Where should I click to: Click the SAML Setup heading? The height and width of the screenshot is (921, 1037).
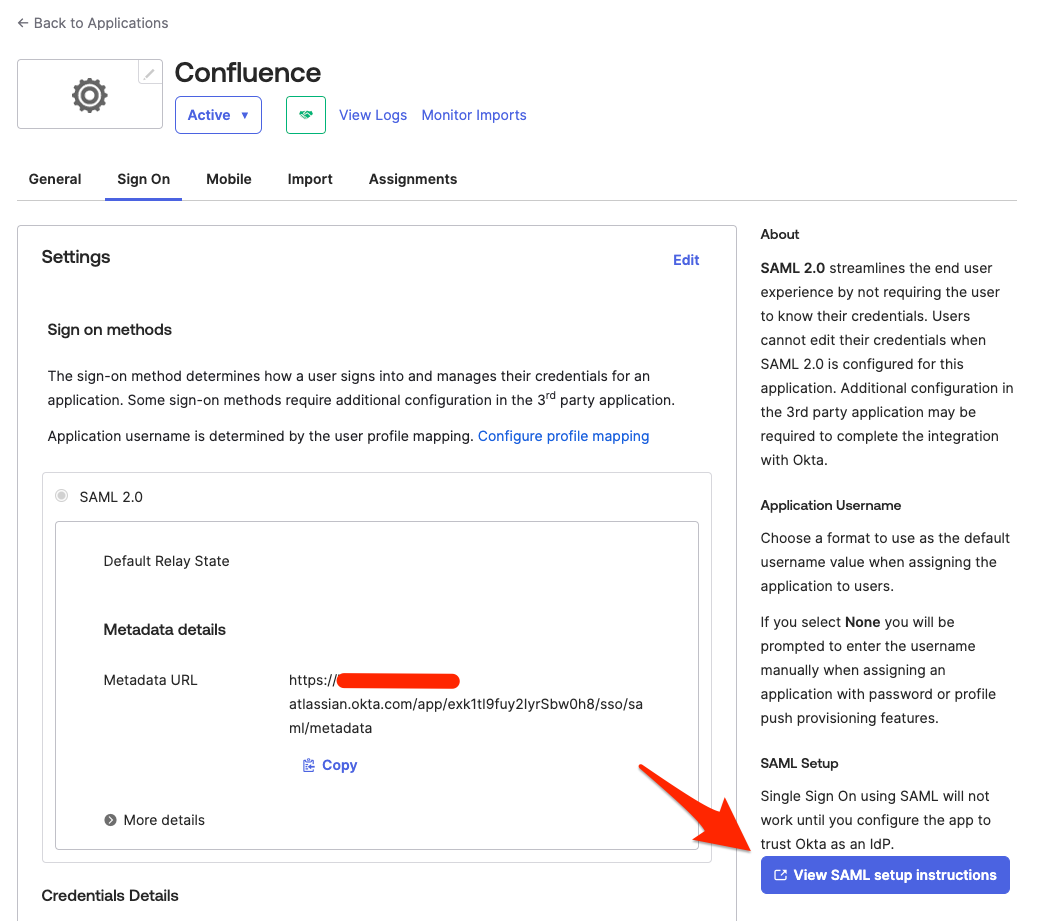799,763
